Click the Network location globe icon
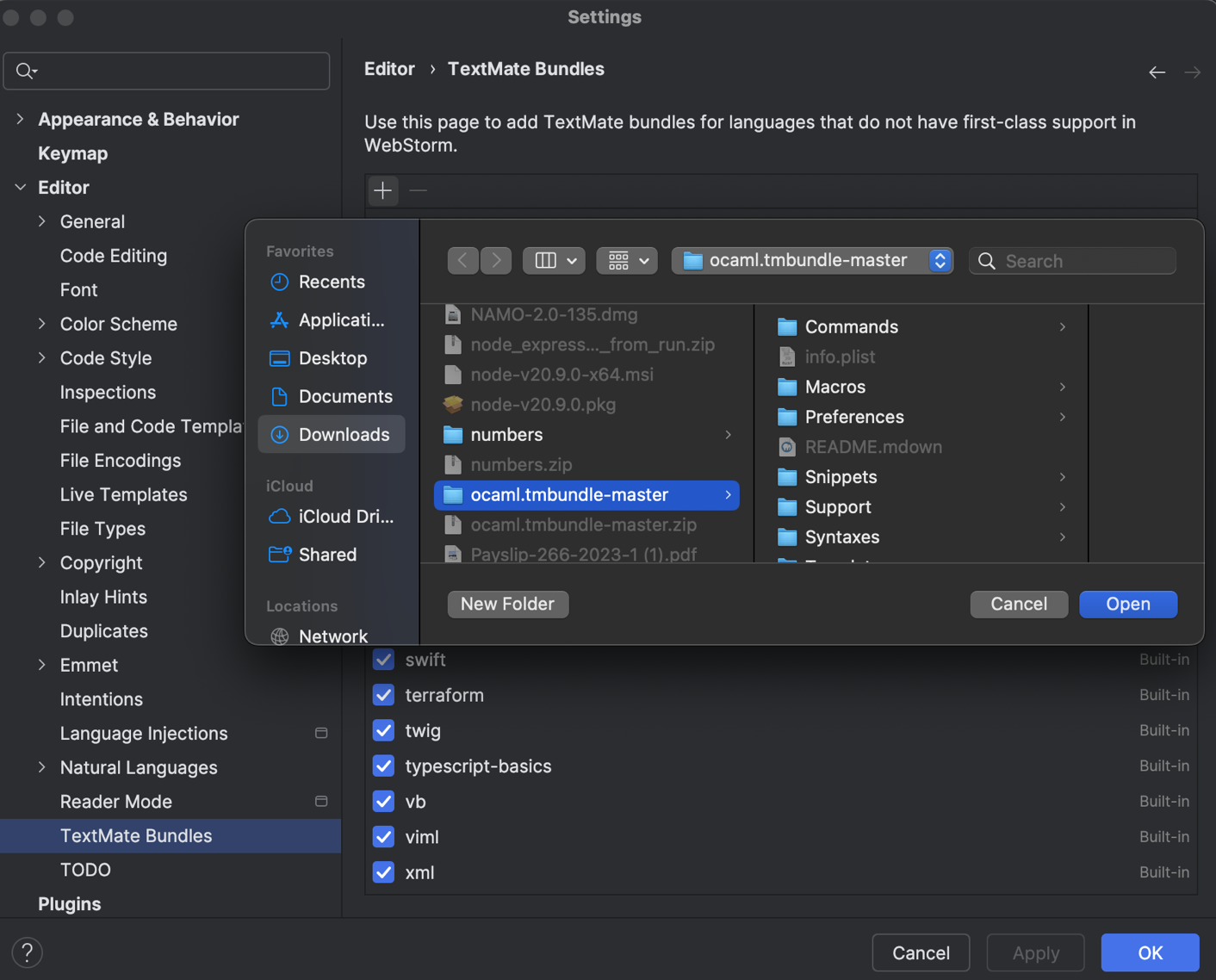Image resolution: width=1216 pixels, height=980 pixels. pyautogui.click(x=279, y=636)
